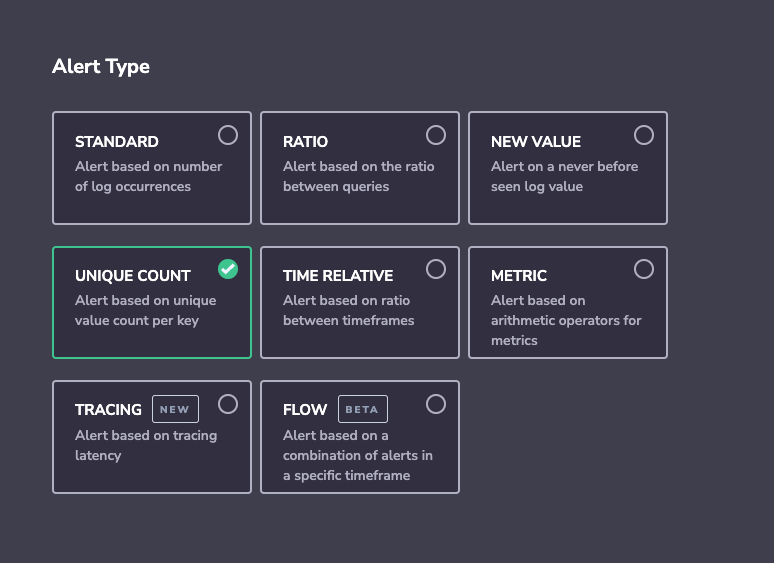
Task: Click the NEW badge on Tracing
Action: point(175,409)
